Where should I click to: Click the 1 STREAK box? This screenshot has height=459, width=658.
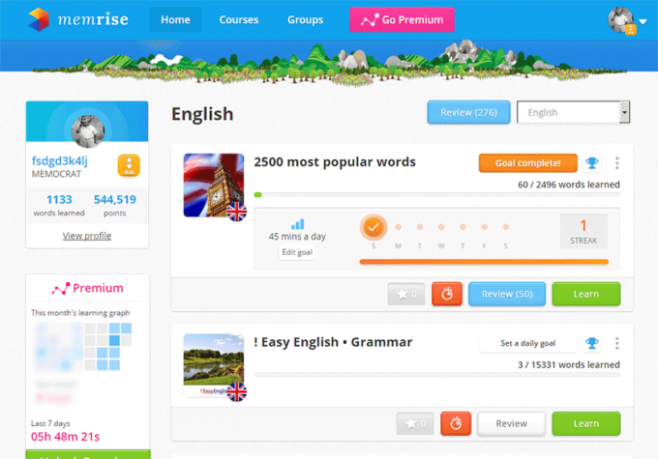(583, 231)
